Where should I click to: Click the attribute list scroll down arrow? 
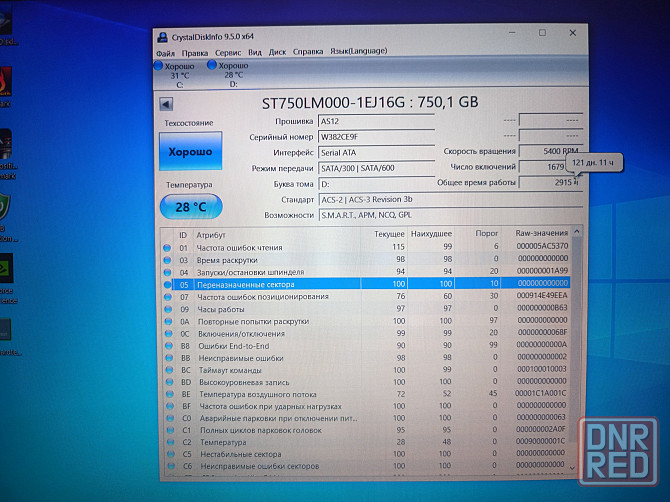573,468
